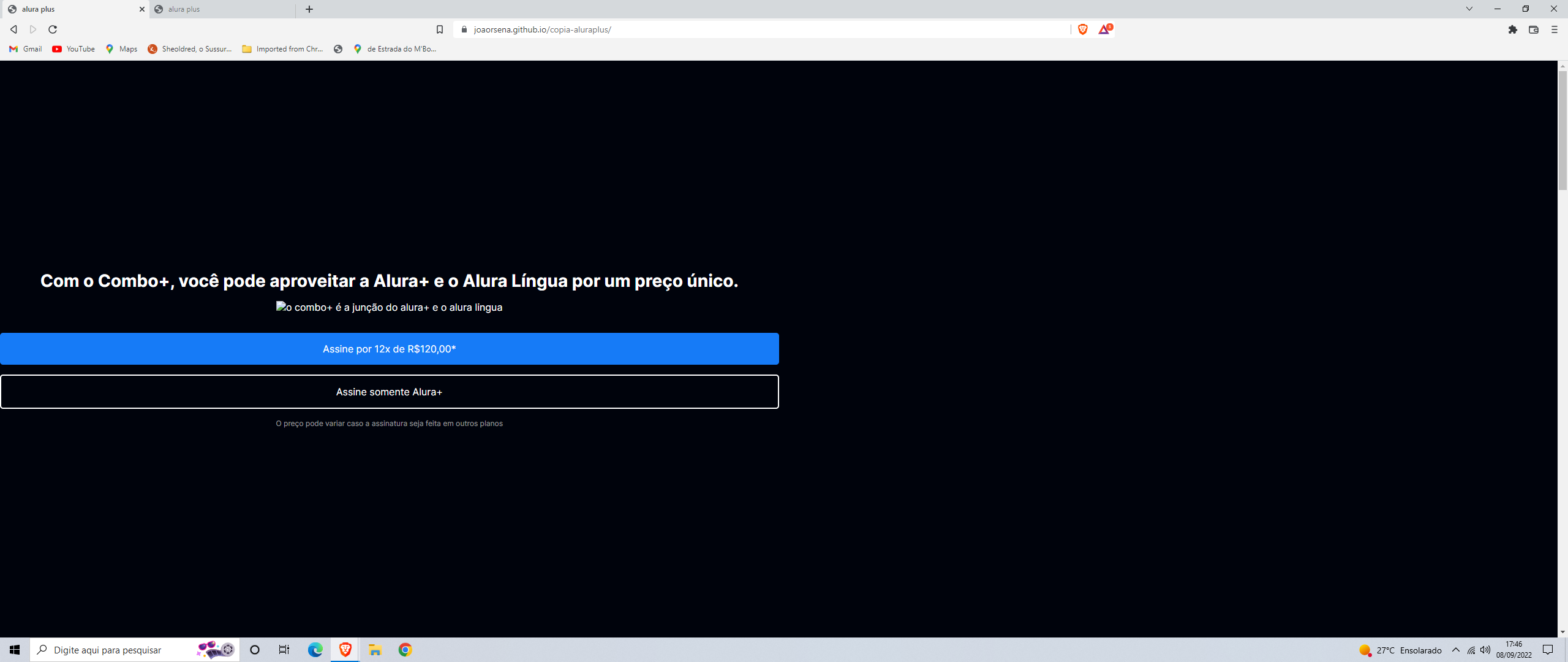Open the network Wi-Fi tray icon
1568x662 pixels.
[1471, 650]
